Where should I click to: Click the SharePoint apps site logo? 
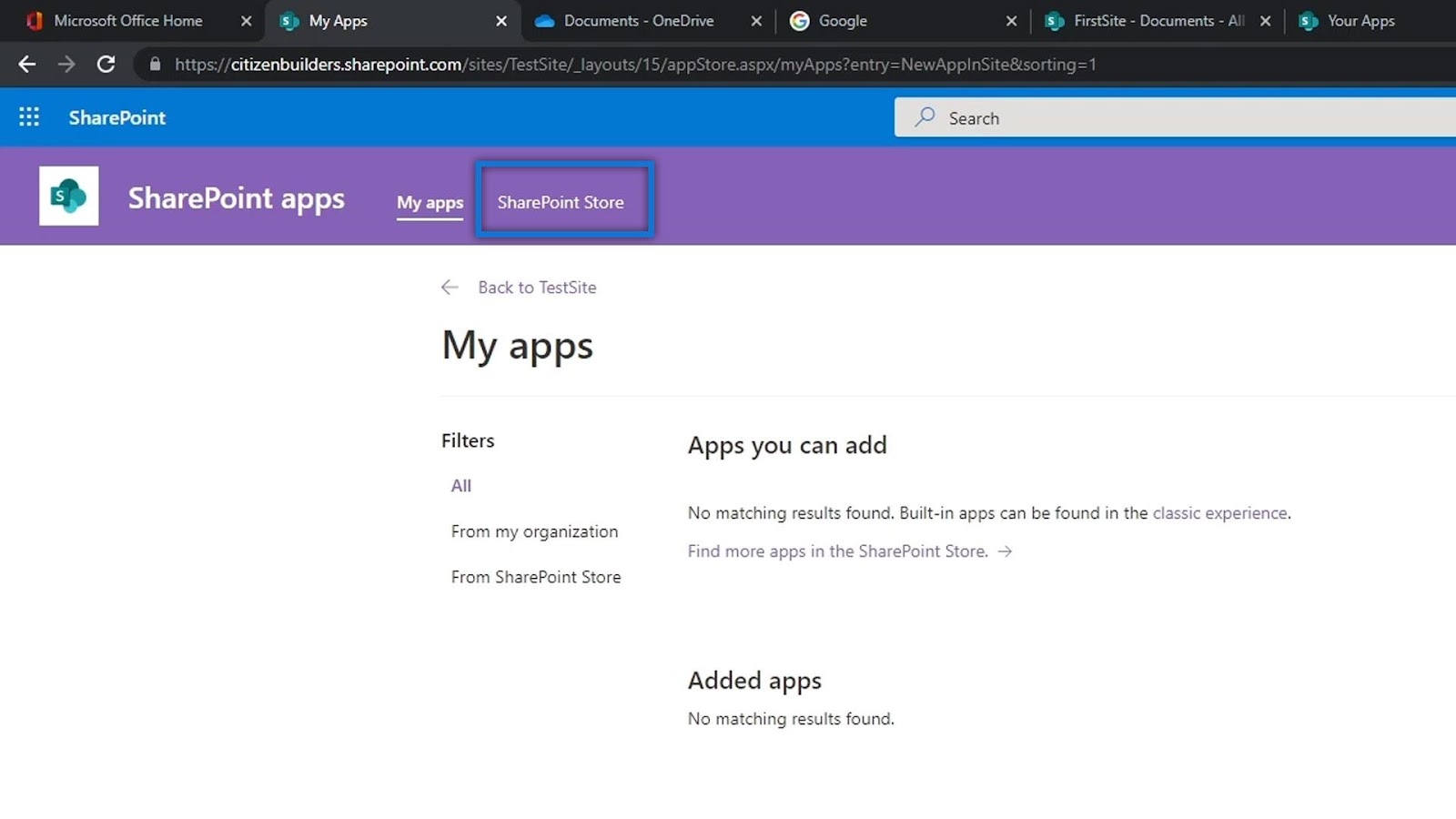[69, 196]
